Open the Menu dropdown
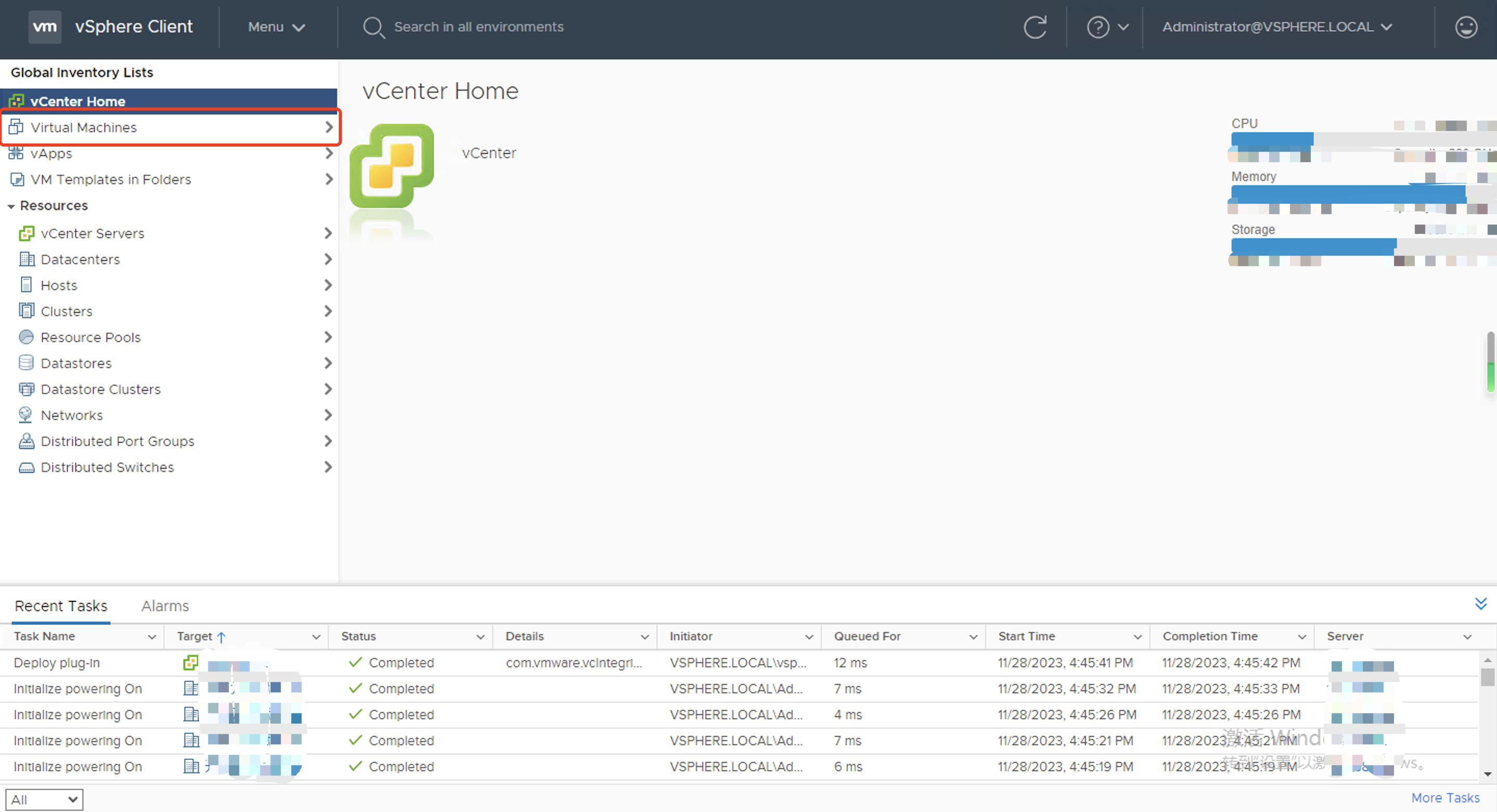 276,28
